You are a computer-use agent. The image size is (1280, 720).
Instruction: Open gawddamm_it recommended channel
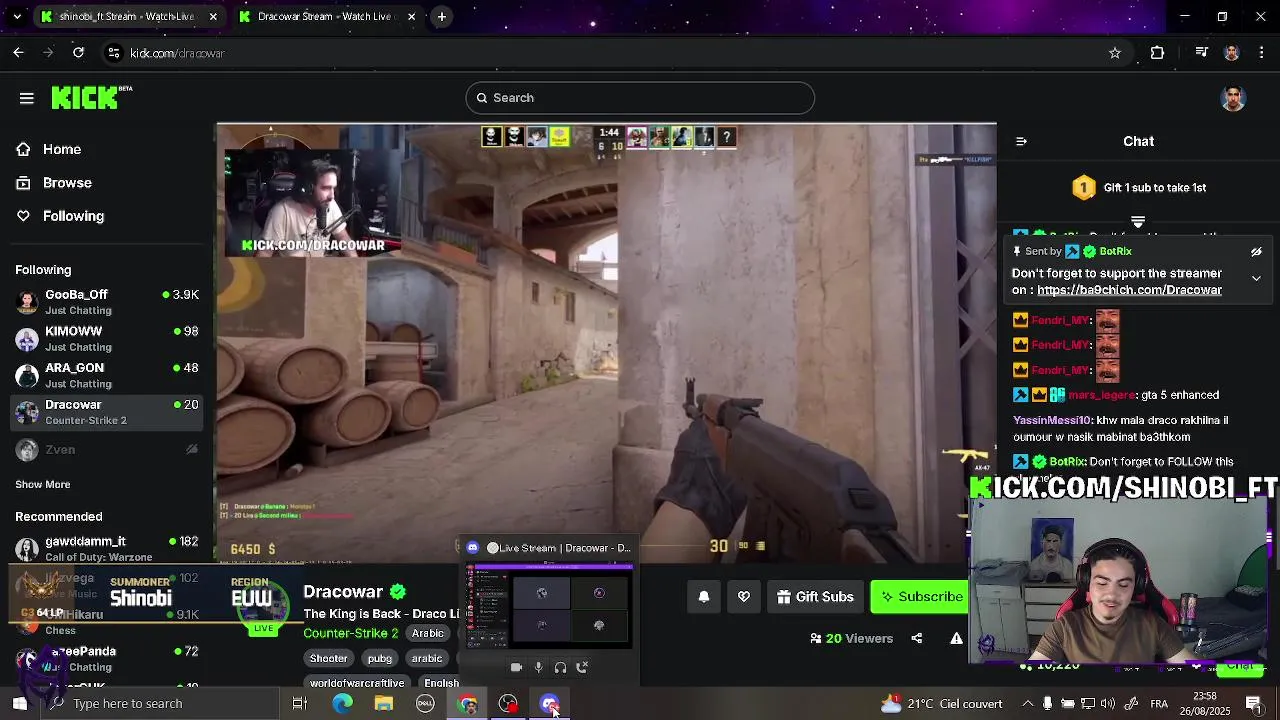pyautogui.click(x=107, y=549)
